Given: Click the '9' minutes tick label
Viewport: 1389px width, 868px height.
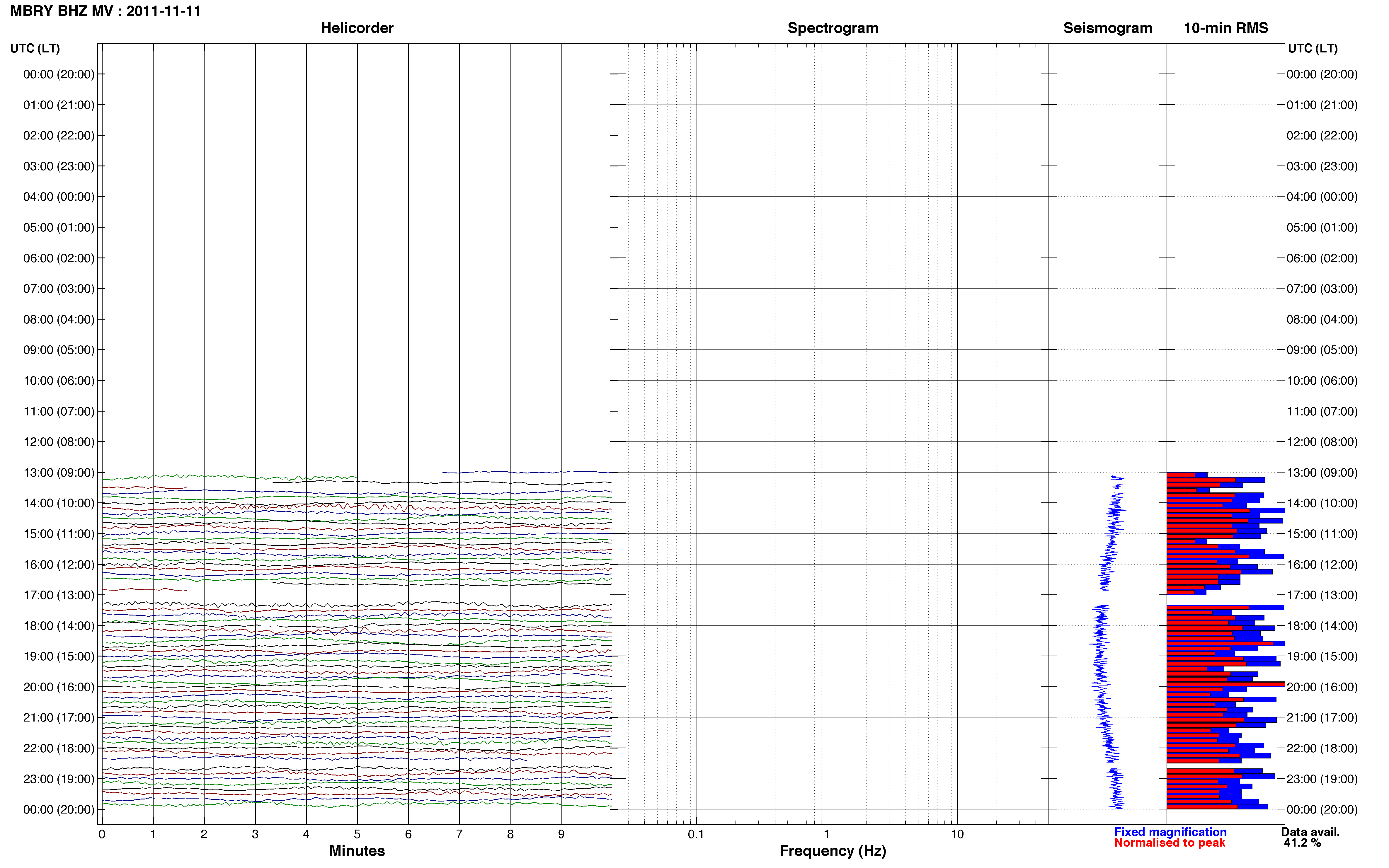Looking at the screenshot, I should (x=561, y=834).
